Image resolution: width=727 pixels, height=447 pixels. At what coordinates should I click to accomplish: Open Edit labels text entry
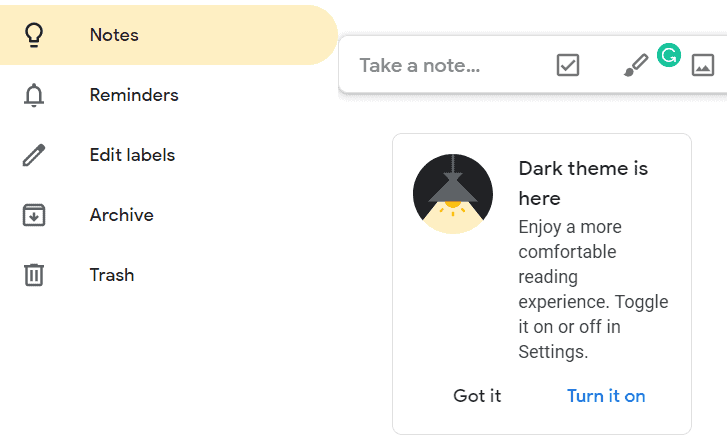[132, 155]
